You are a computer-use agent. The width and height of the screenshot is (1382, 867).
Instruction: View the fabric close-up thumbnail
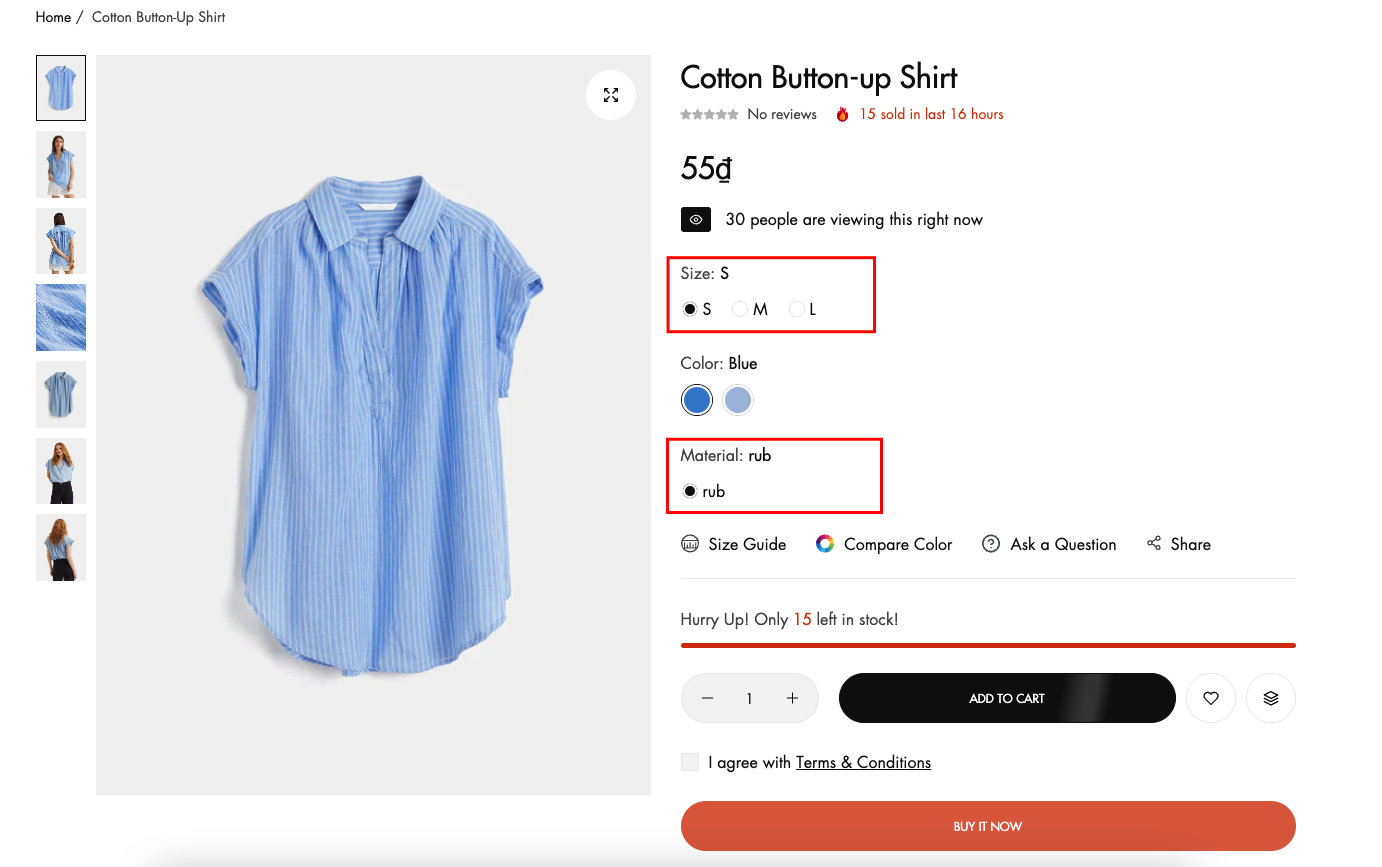(x=61, y=317)
